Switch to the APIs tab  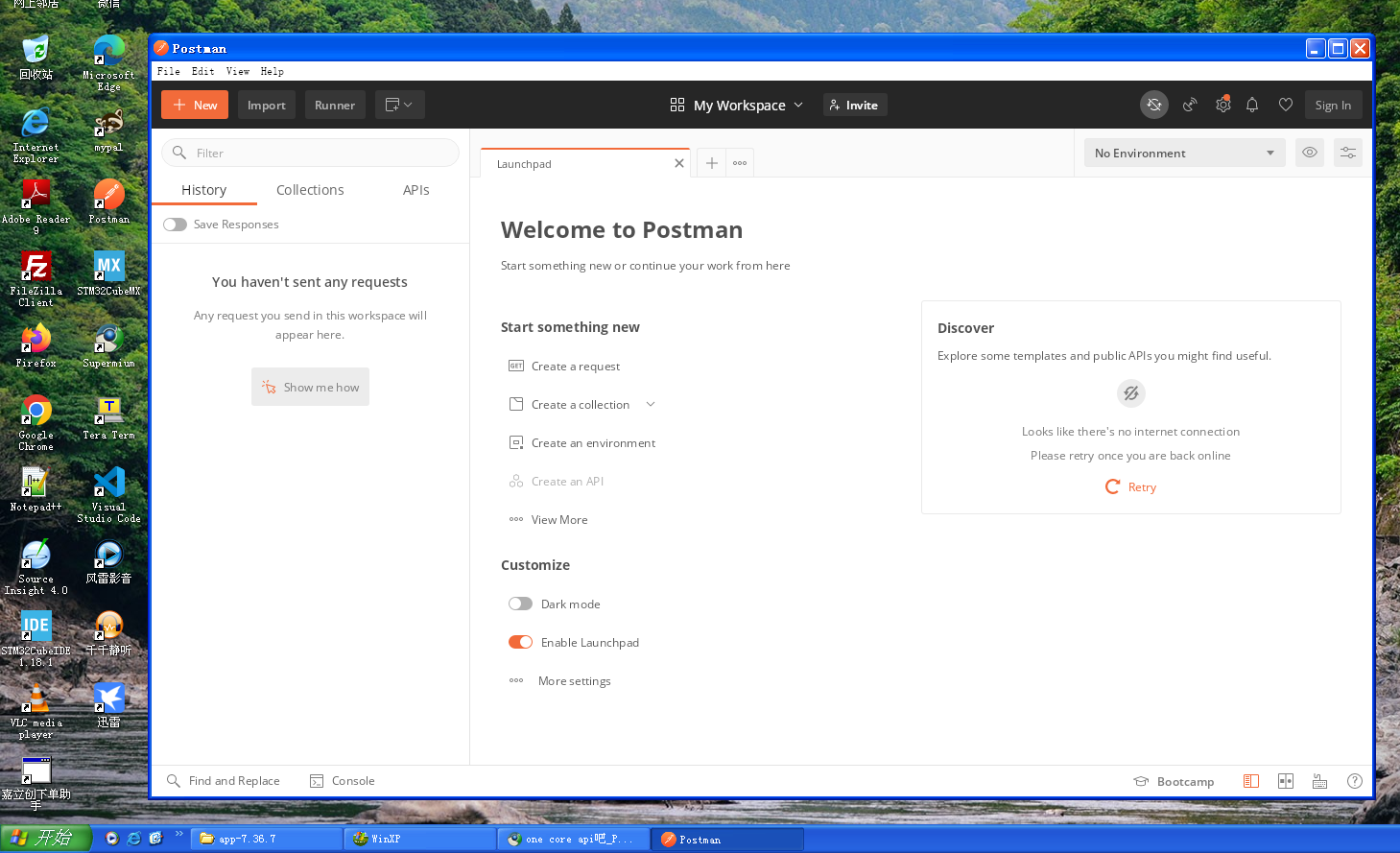(416, 190)
